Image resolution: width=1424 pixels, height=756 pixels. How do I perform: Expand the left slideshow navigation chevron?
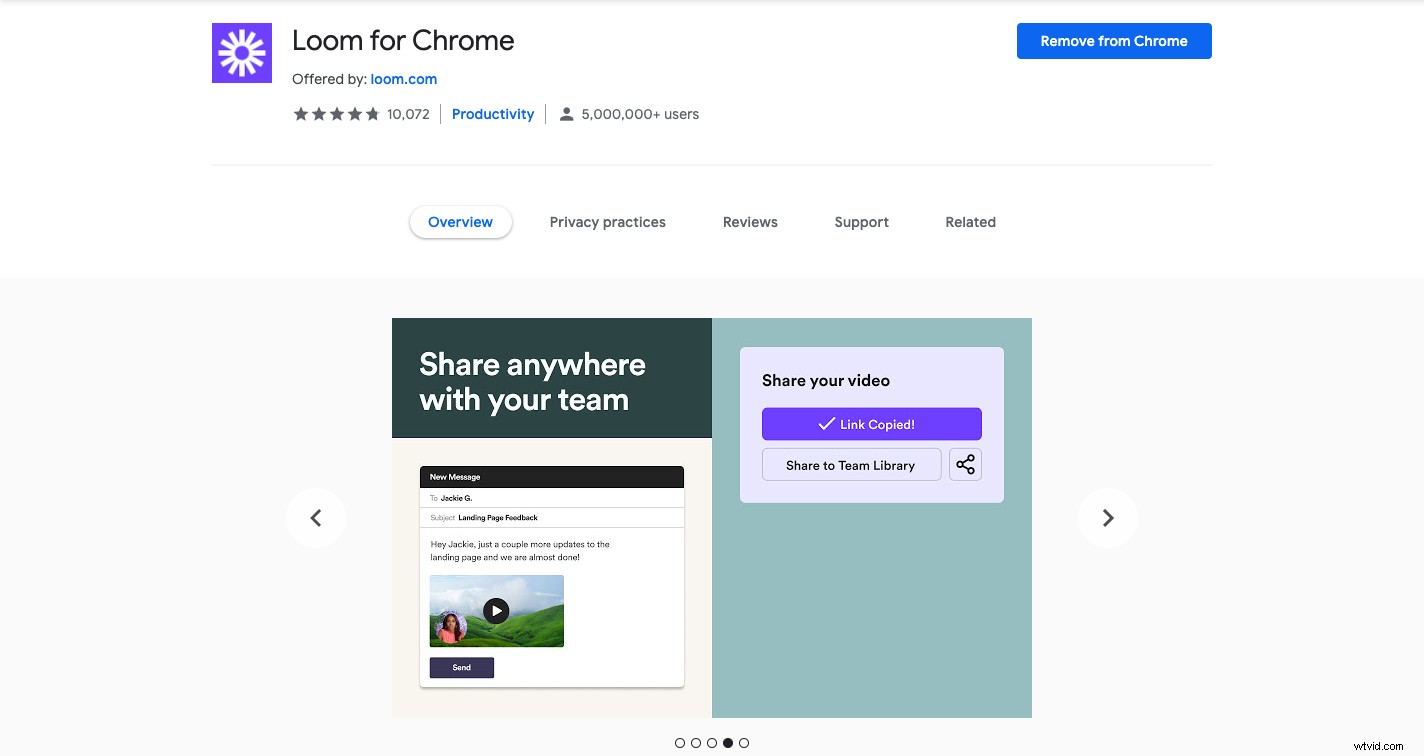tap(316, 518)
